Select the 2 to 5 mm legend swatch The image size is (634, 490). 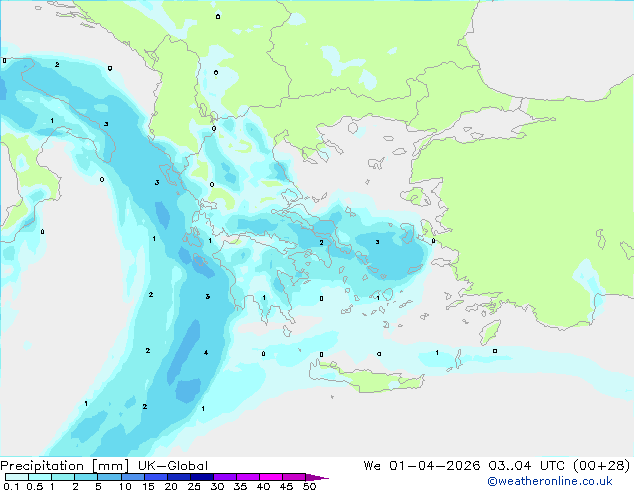(x=86, y=477)
